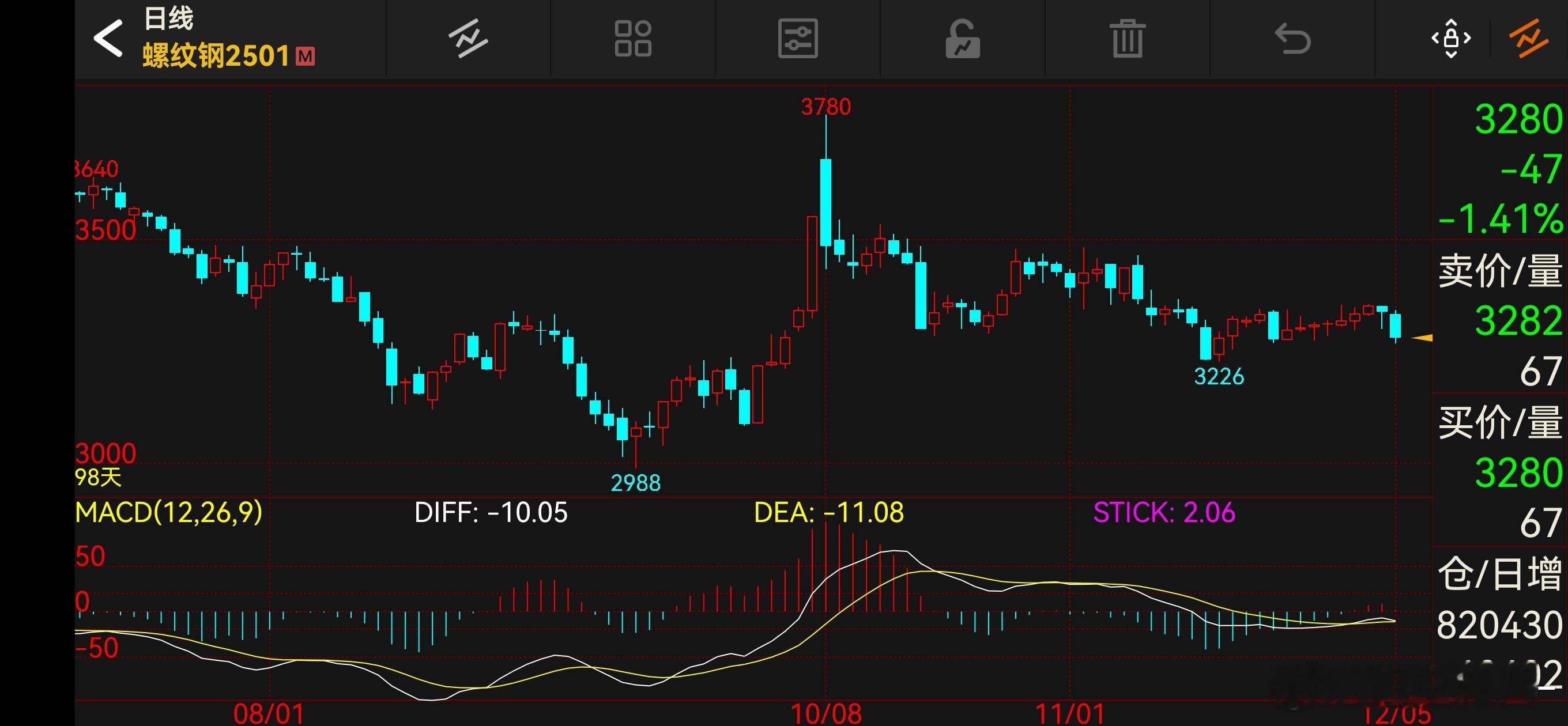
Task: Tap the open interest 820430
Action: click(x=1499, y=625)
